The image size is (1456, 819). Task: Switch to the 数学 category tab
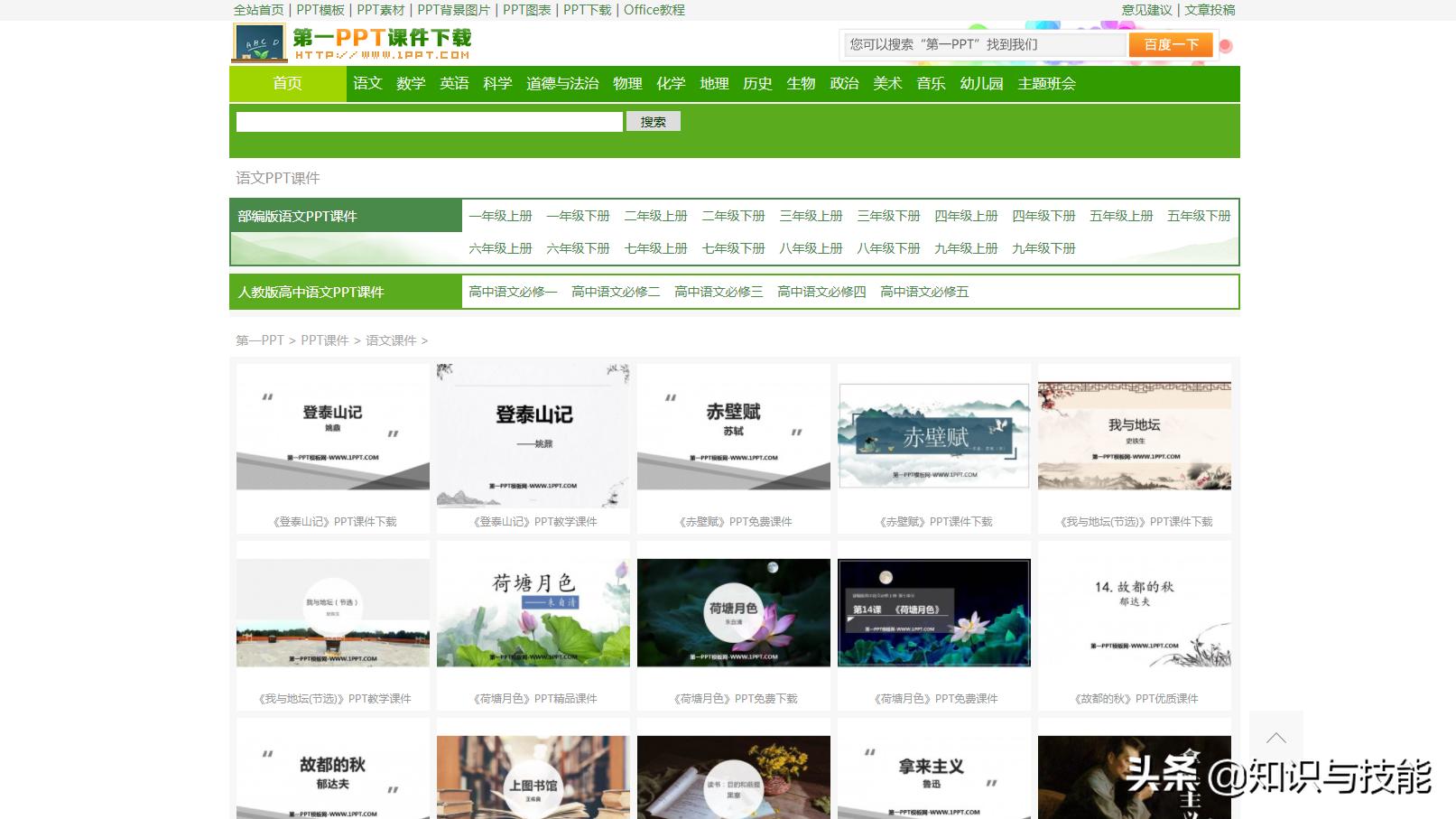point(411,84)
